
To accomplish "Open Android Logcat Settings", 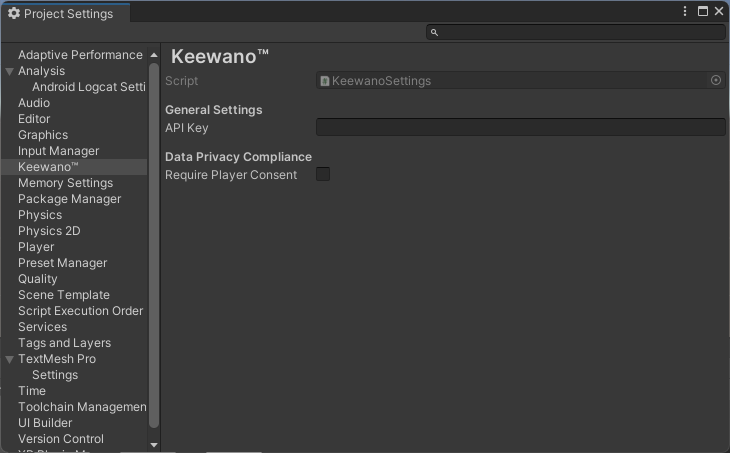I will [x=88, y=87].
